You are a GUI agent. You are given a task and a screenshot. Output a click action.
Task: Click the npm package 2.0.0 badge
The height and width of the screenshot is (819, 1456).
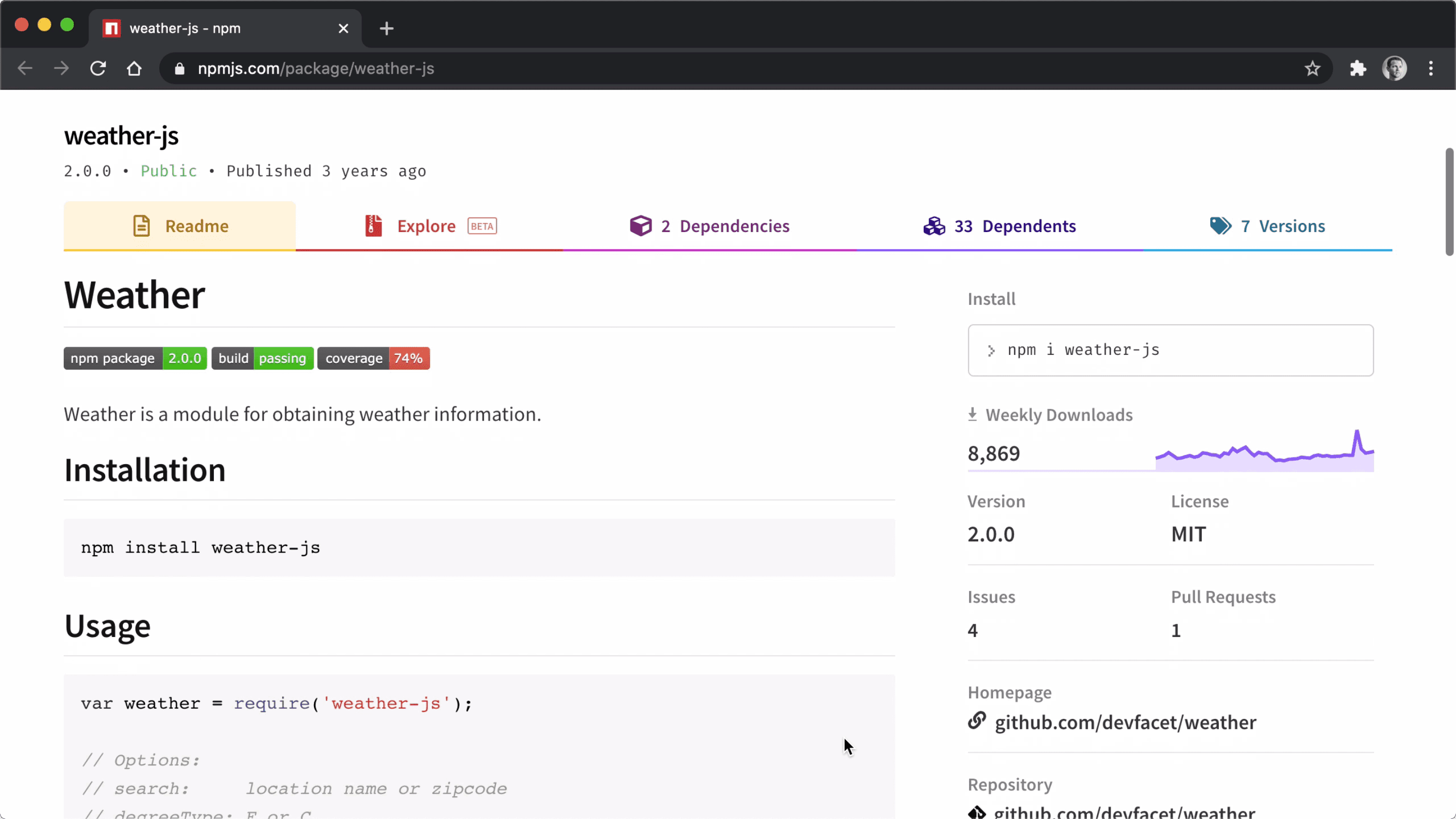point(135,358)
